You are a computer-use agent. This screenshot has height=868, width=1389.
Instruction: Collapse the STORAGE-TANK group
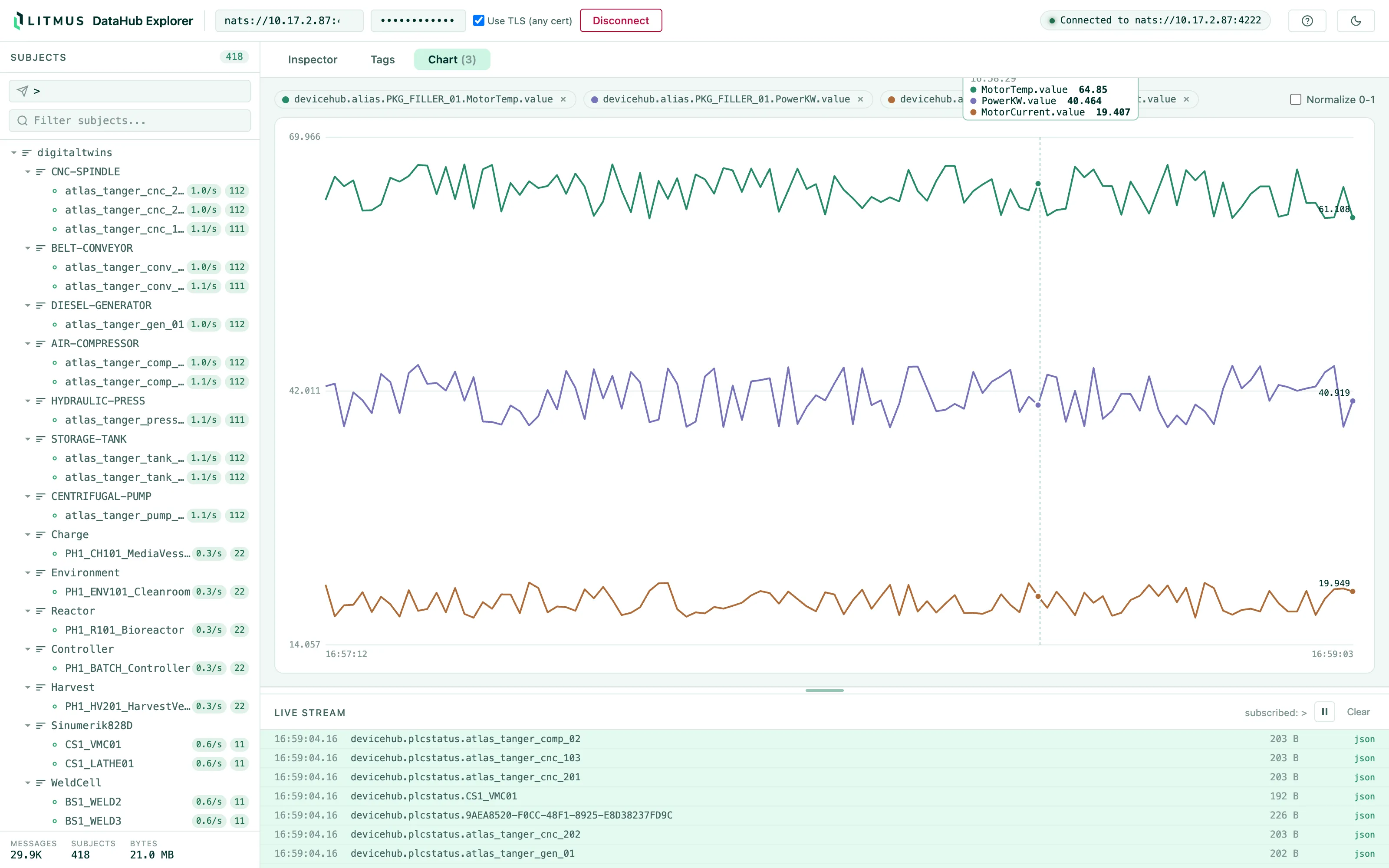[x=27, y=439]
